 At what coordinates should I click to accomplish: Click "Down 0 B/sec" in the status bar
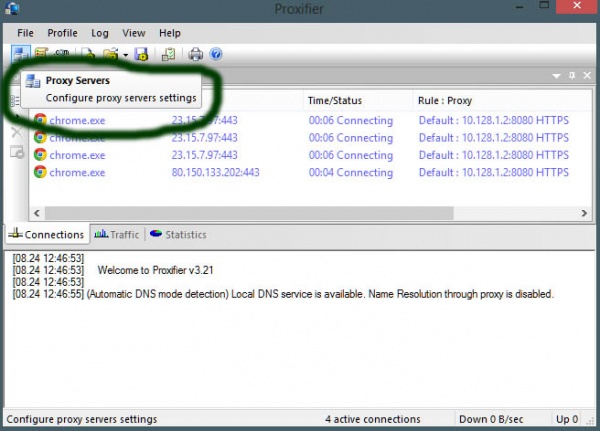pos(491,420)
